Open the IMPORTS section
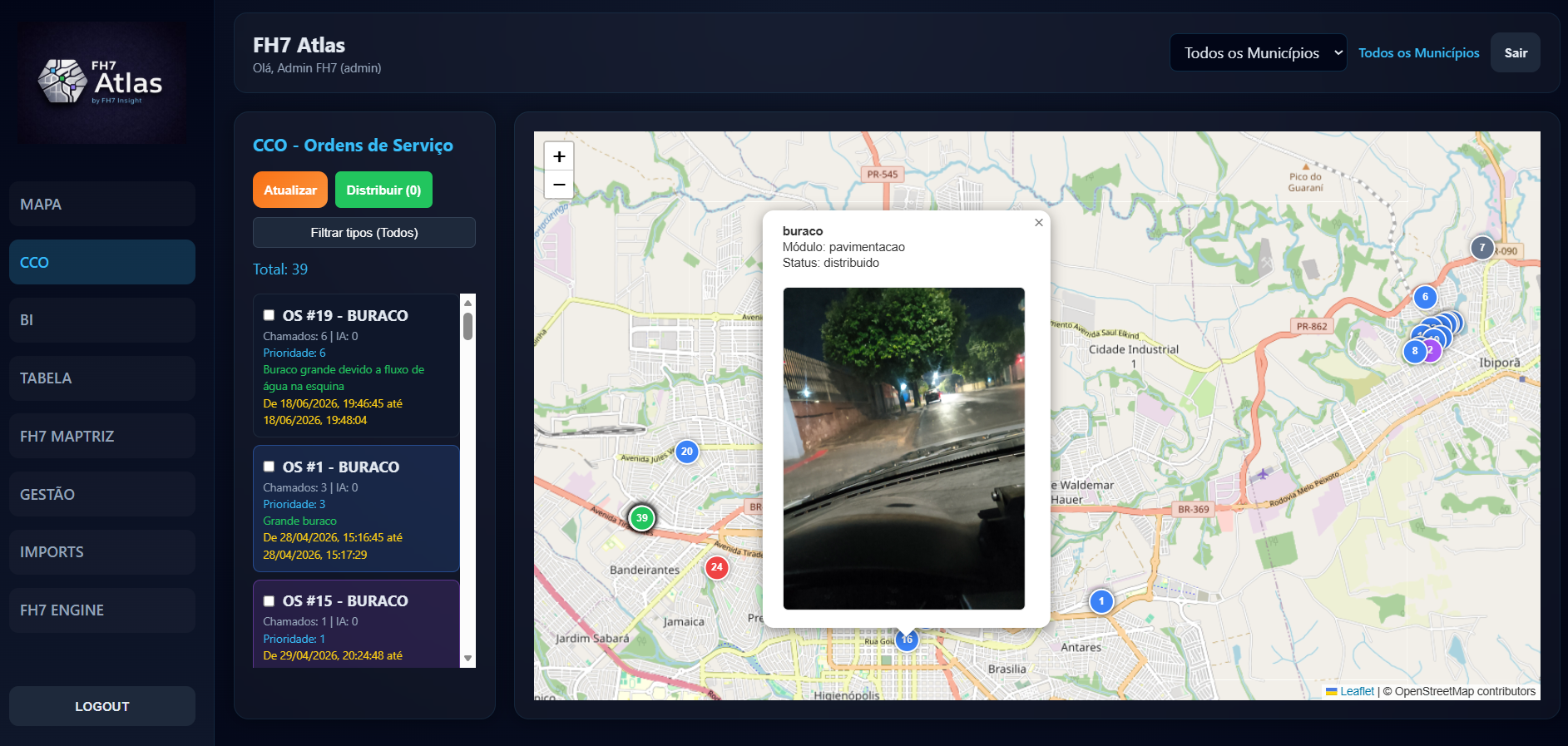This screenshot has width=1568, height=746. (x=102, y=552)
